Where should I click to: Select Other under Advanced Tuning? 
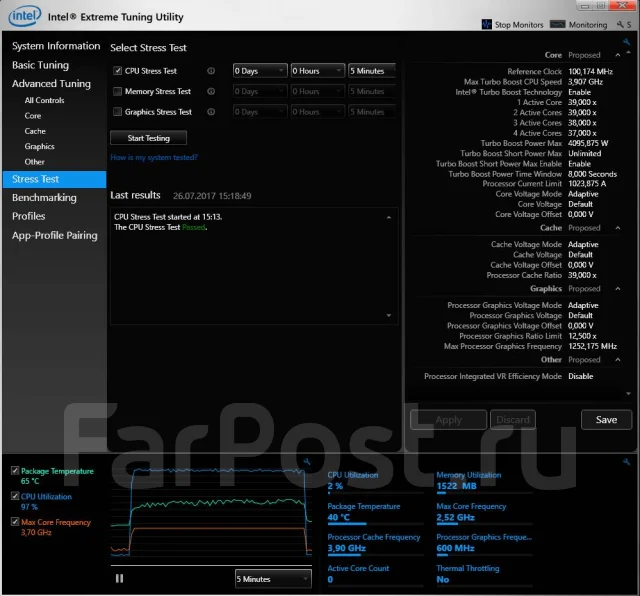(x=35, y=162)
